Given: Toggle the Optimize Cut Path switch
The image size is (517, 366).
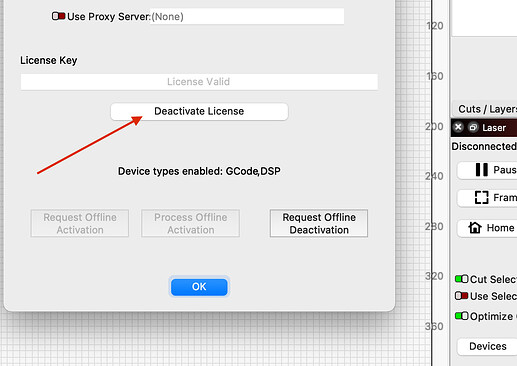Looking at the screenshot, I should click(462, 316).
